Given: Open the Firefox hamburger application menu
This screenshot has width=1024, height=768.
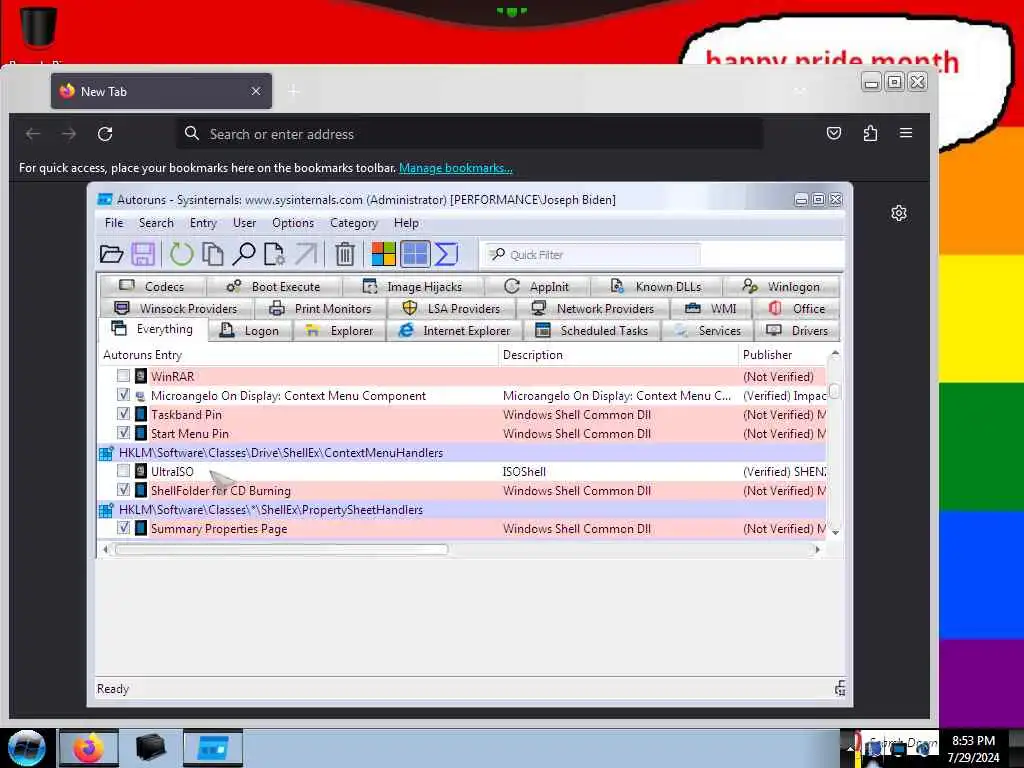Looking at the screenshot, I should [x=906, y=133].
